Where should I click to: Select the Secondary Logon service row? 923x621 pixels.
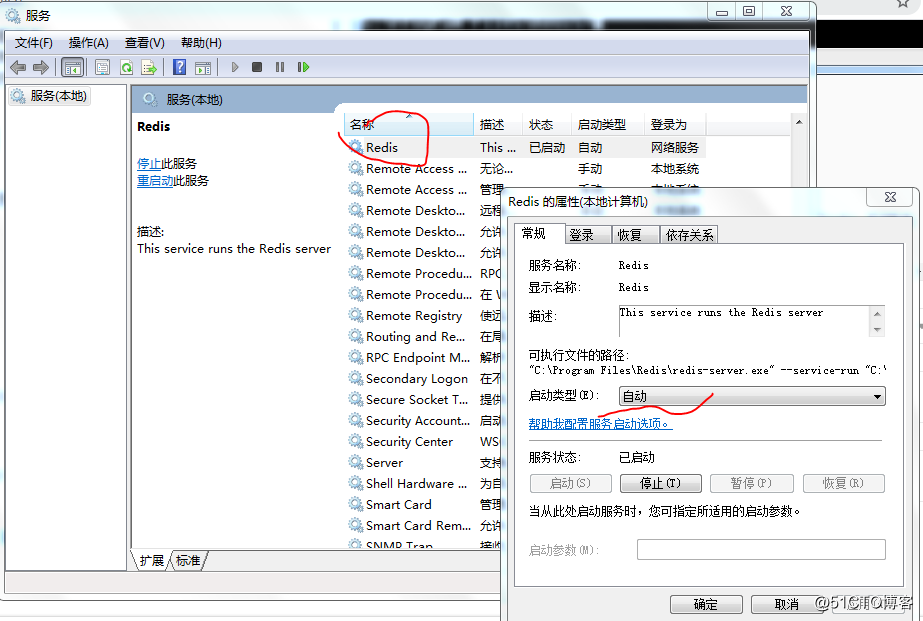pos(423,378)
